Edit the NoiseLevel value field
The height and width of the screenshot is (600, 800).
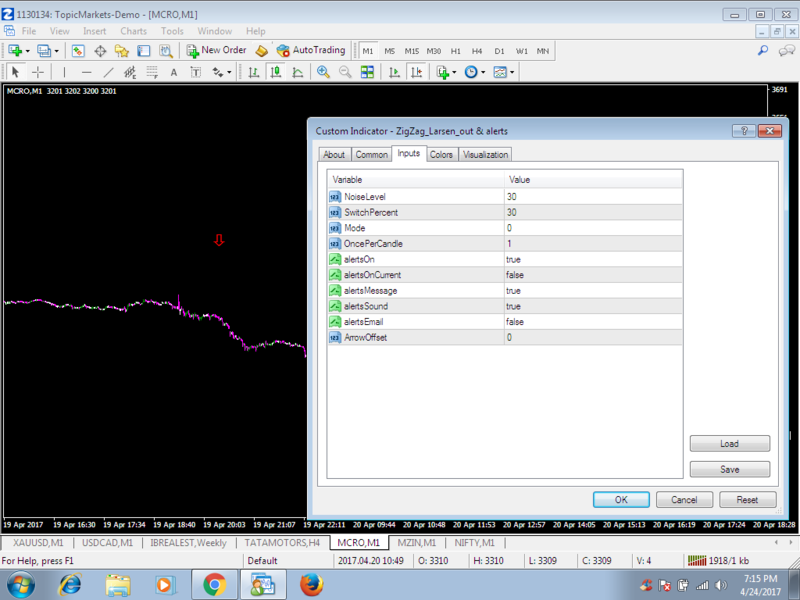point(592,197)
